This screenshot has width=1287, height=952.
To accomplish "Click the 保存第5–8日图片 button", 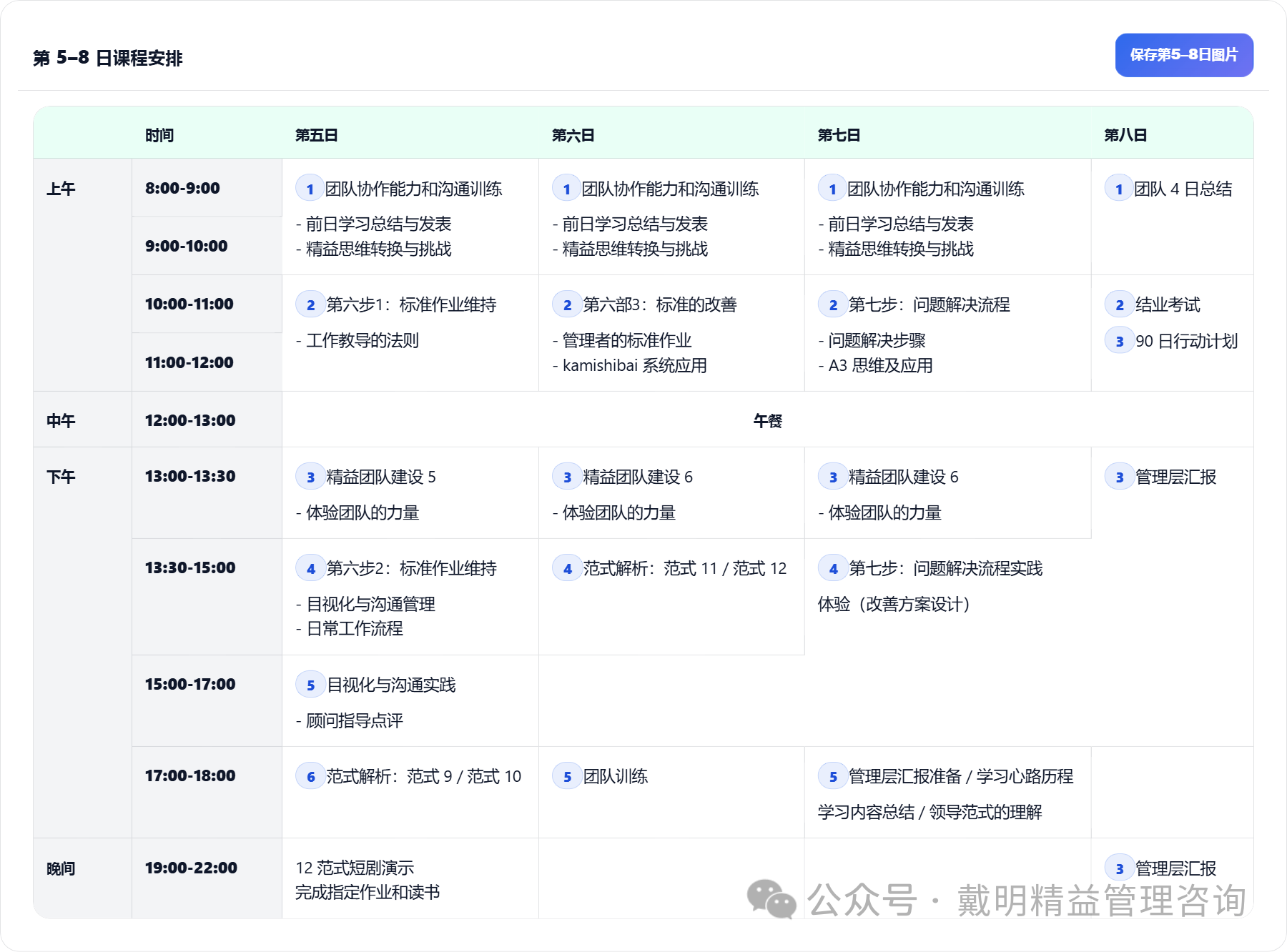I will (x=1183, y=55).
